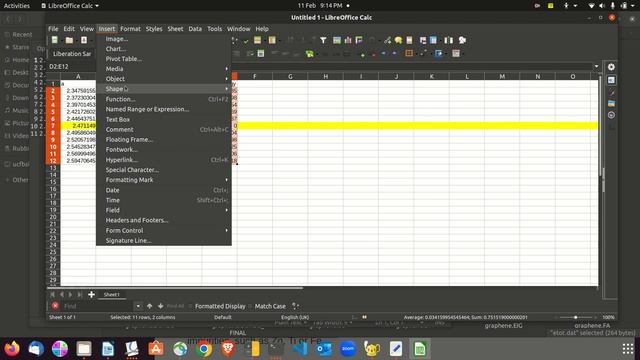Open the Find field history dropdown
Screen dimensions: 640x360
(138, 306)
